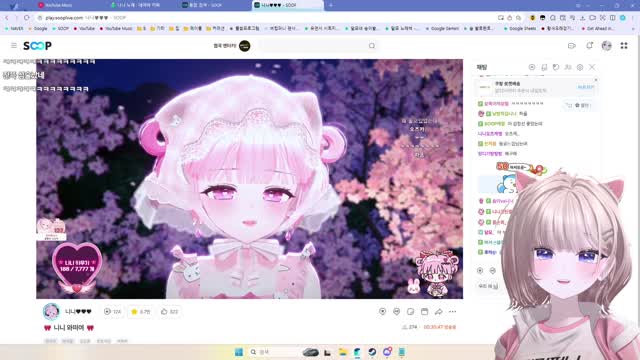
Task: Click the sticker icon under the video
Action: (x=410, y=311)
